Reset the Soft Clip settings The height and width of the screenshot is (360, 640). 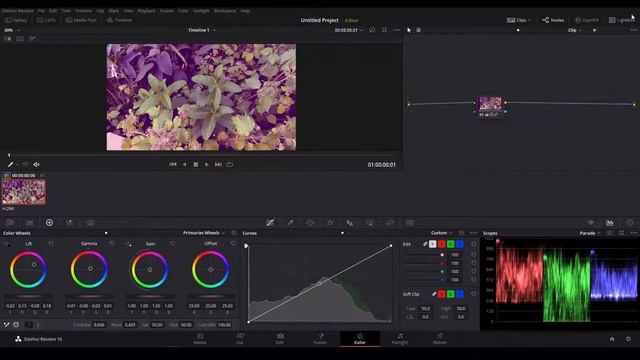[x=473, y=293]
